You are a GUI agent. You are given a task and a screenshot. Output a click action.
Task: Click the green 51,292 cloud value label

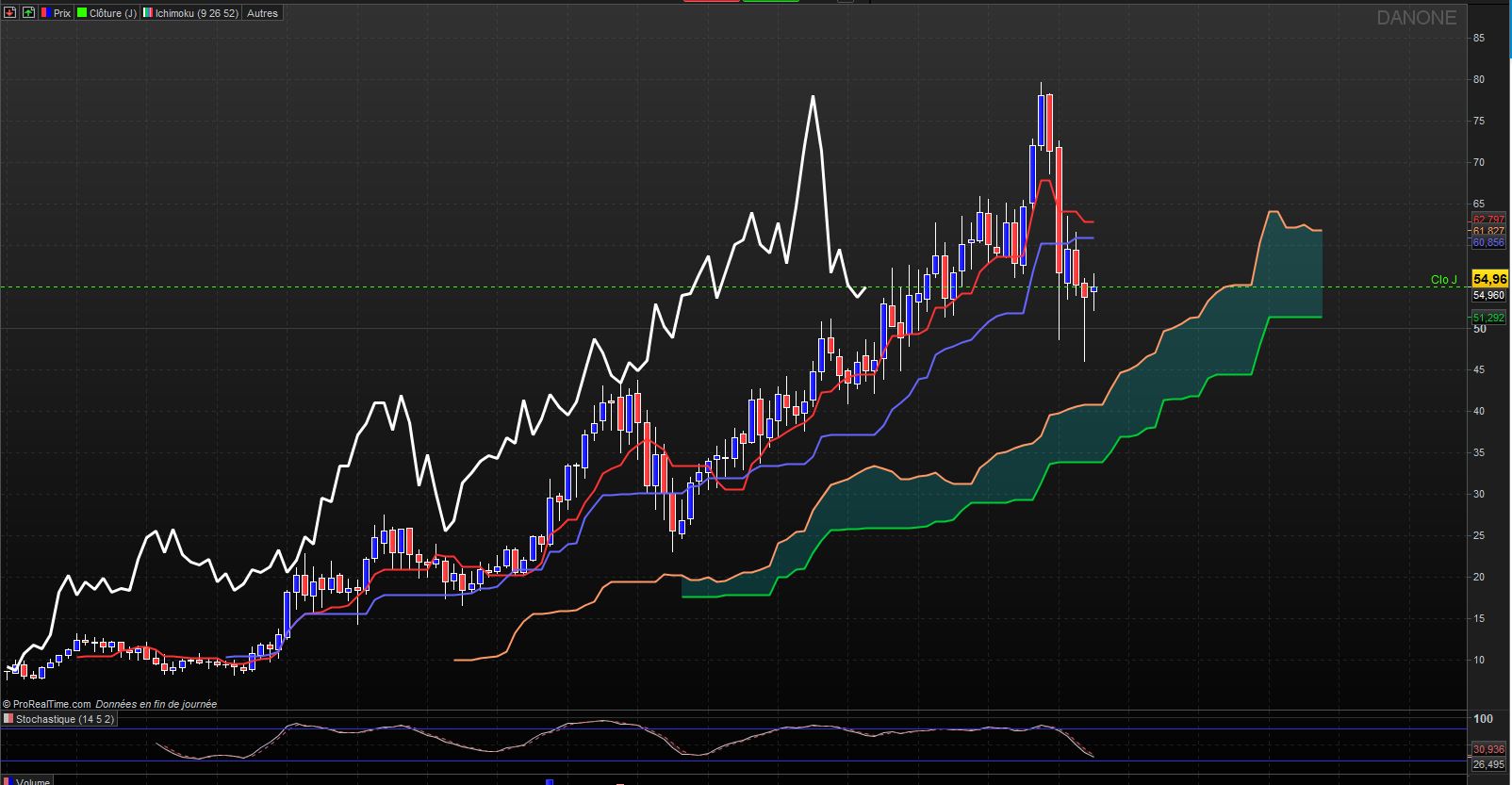[x=1488, y=318]
